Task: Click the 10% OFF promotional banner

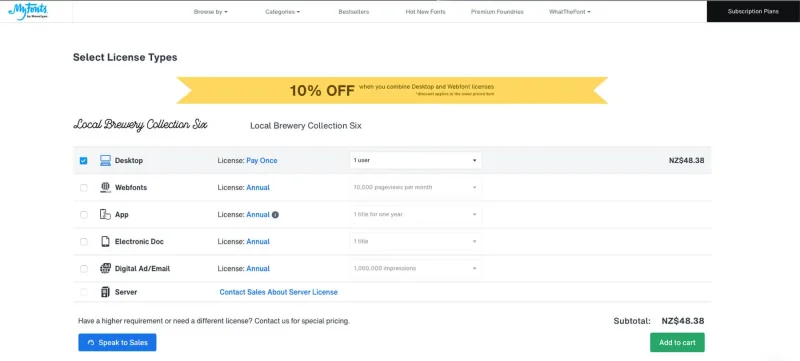Action: tap(392, 90)
